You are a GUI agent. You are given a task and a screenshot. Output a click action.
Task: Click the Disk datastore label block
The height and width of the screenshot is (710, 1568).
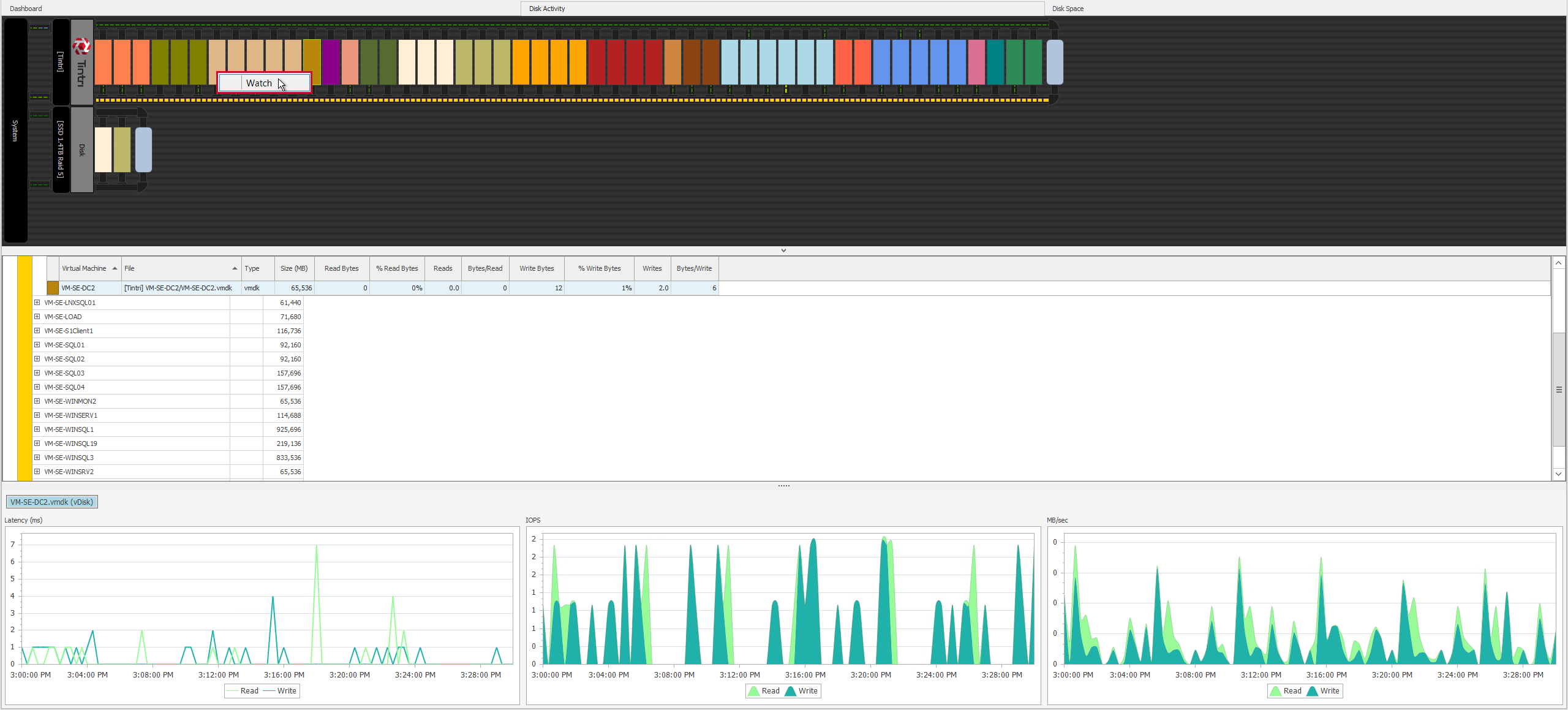[x=82, y=149]
